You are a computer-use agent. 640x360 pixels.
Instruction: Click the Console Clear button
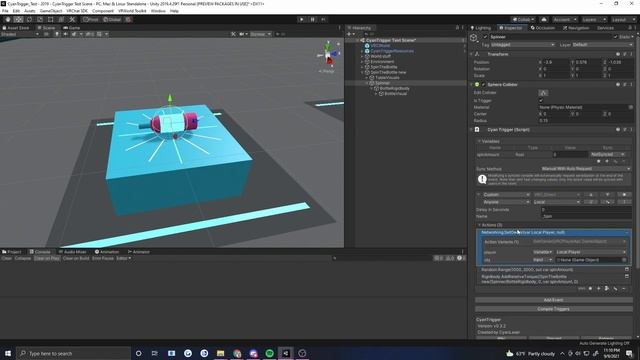coord(7,258)
